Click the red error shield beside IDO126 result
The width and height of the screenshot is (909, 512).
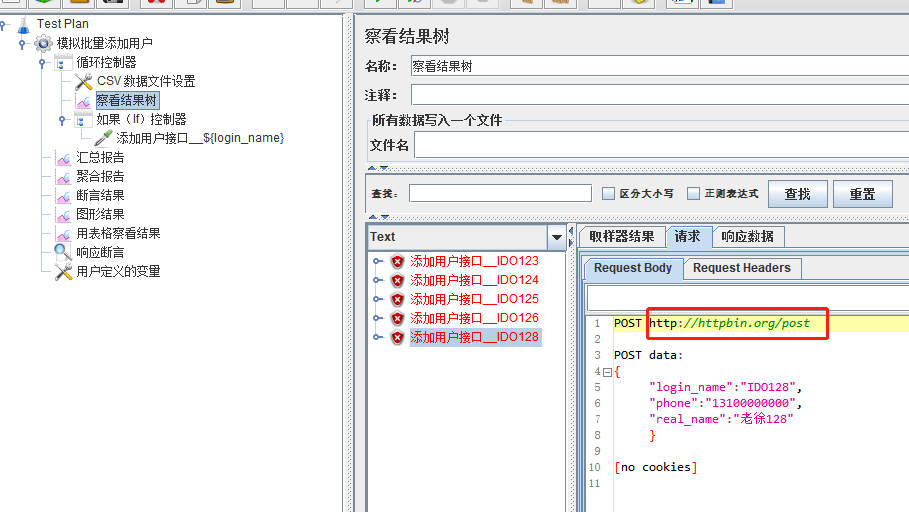[x=397, y=318]
